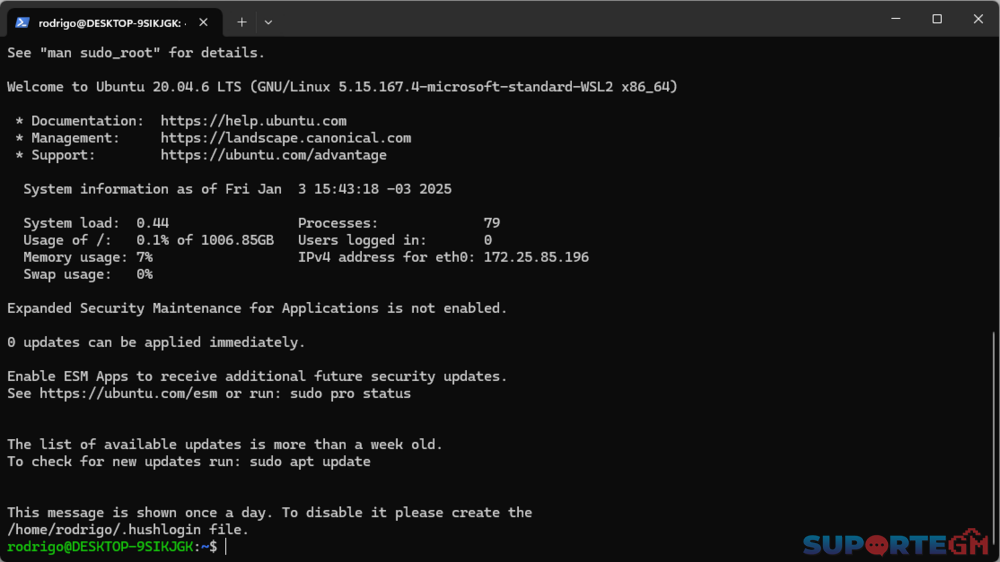Click the command prompt cursor after the $ sign
Viewport: 1000px width, 562px height.
coord(227,546)
